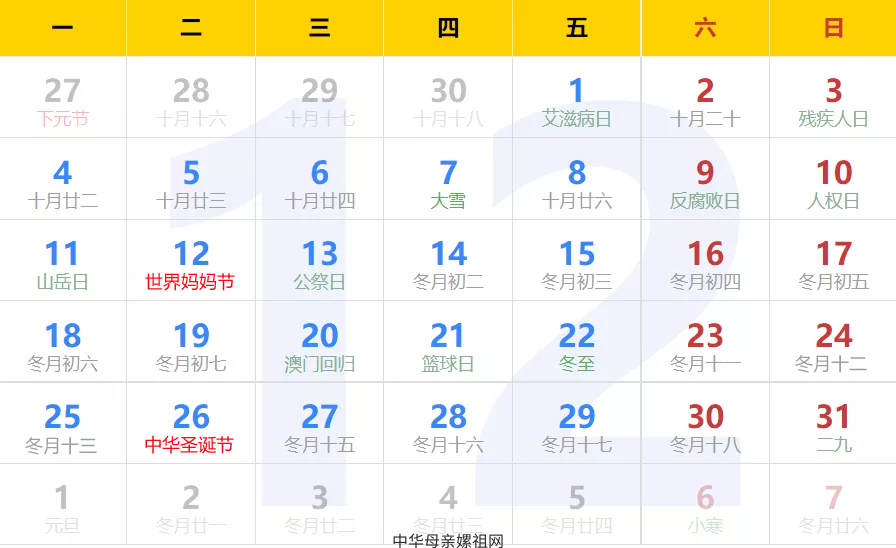Viewport: 896px width, 548px height.
Task: Open date 20 澳门回归
Action: 319,342
